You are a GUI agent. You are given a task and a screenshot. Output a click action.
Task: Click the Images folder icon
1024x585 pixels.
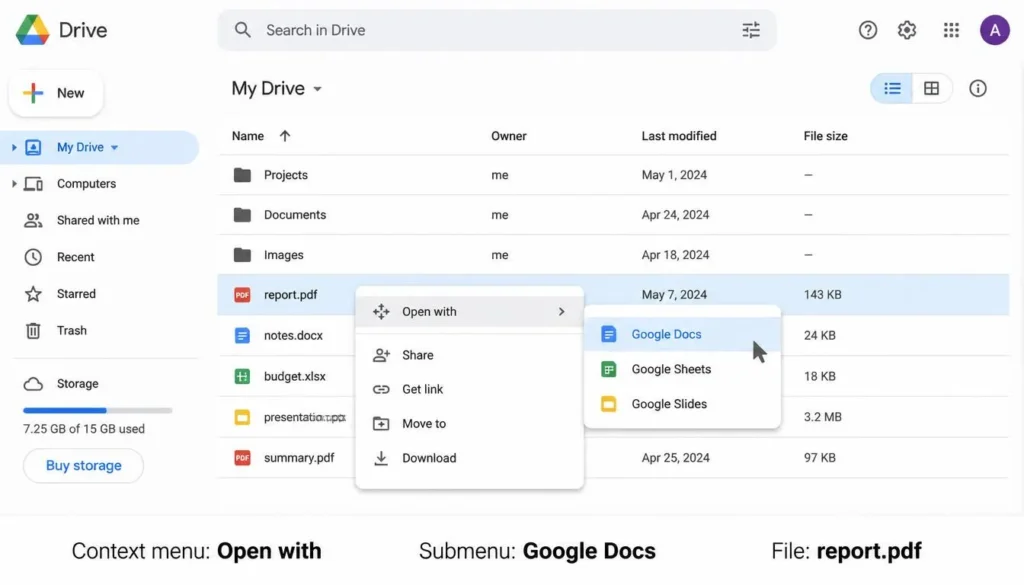coord(242,255)
